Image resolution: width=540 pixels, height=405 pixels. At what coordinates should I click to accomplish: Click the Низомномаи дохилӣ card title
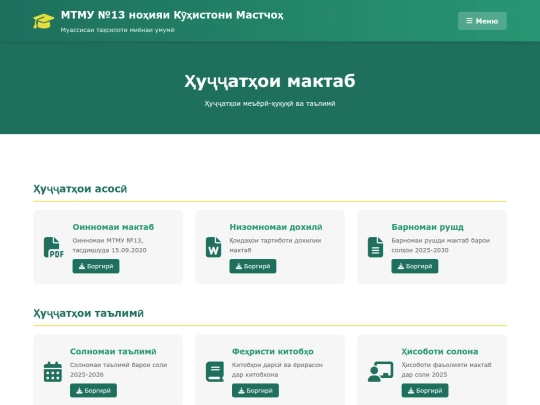point(276,227)
